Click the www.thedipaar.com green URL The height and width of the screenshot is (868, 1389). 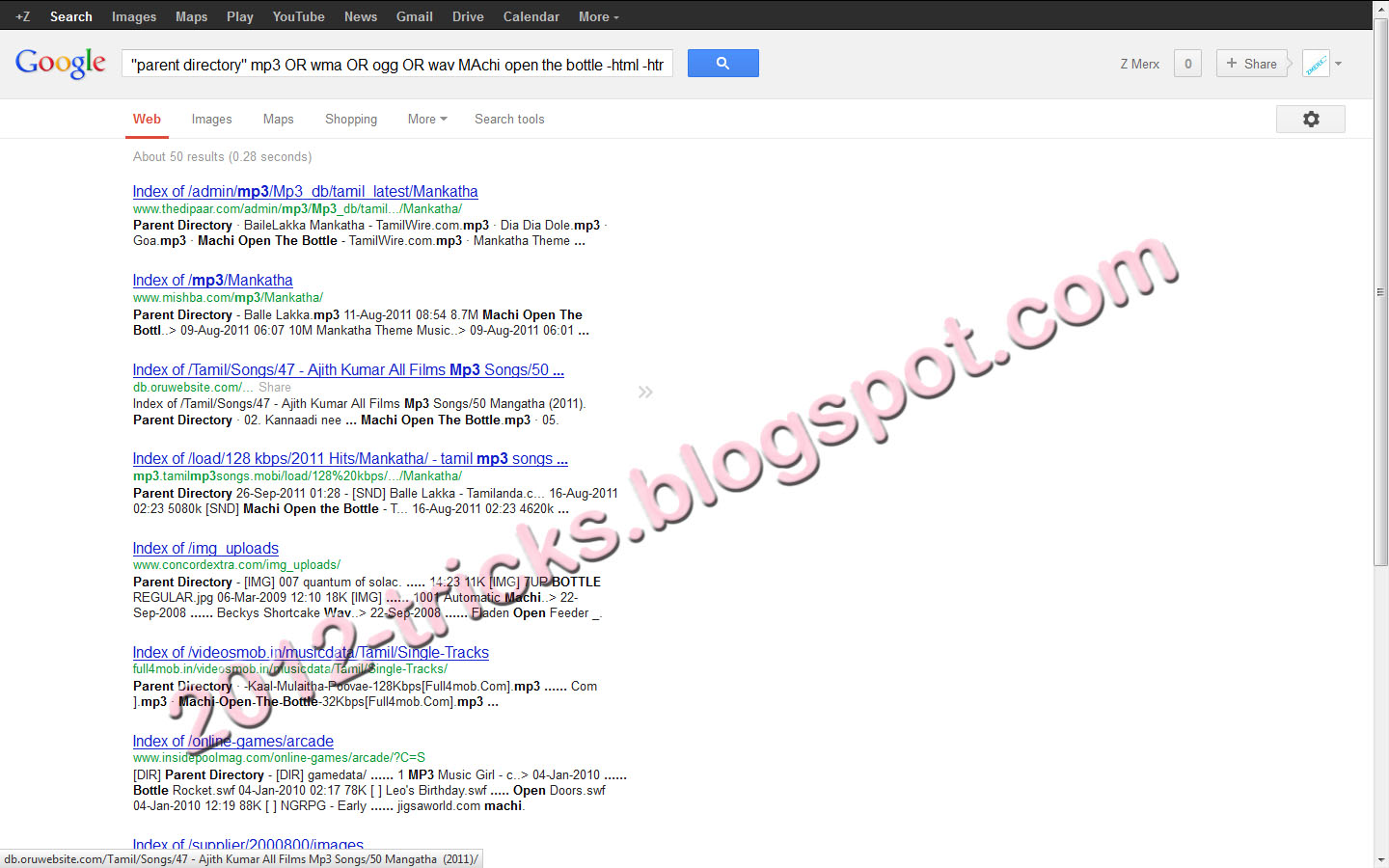click(297, 208)
